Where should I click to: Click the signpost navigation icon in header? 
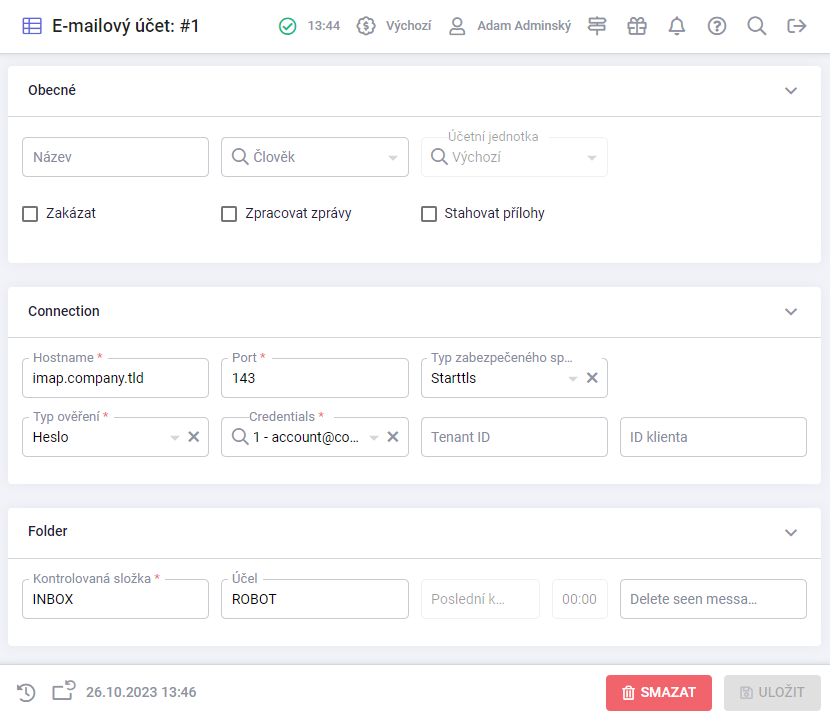[597, 26]
